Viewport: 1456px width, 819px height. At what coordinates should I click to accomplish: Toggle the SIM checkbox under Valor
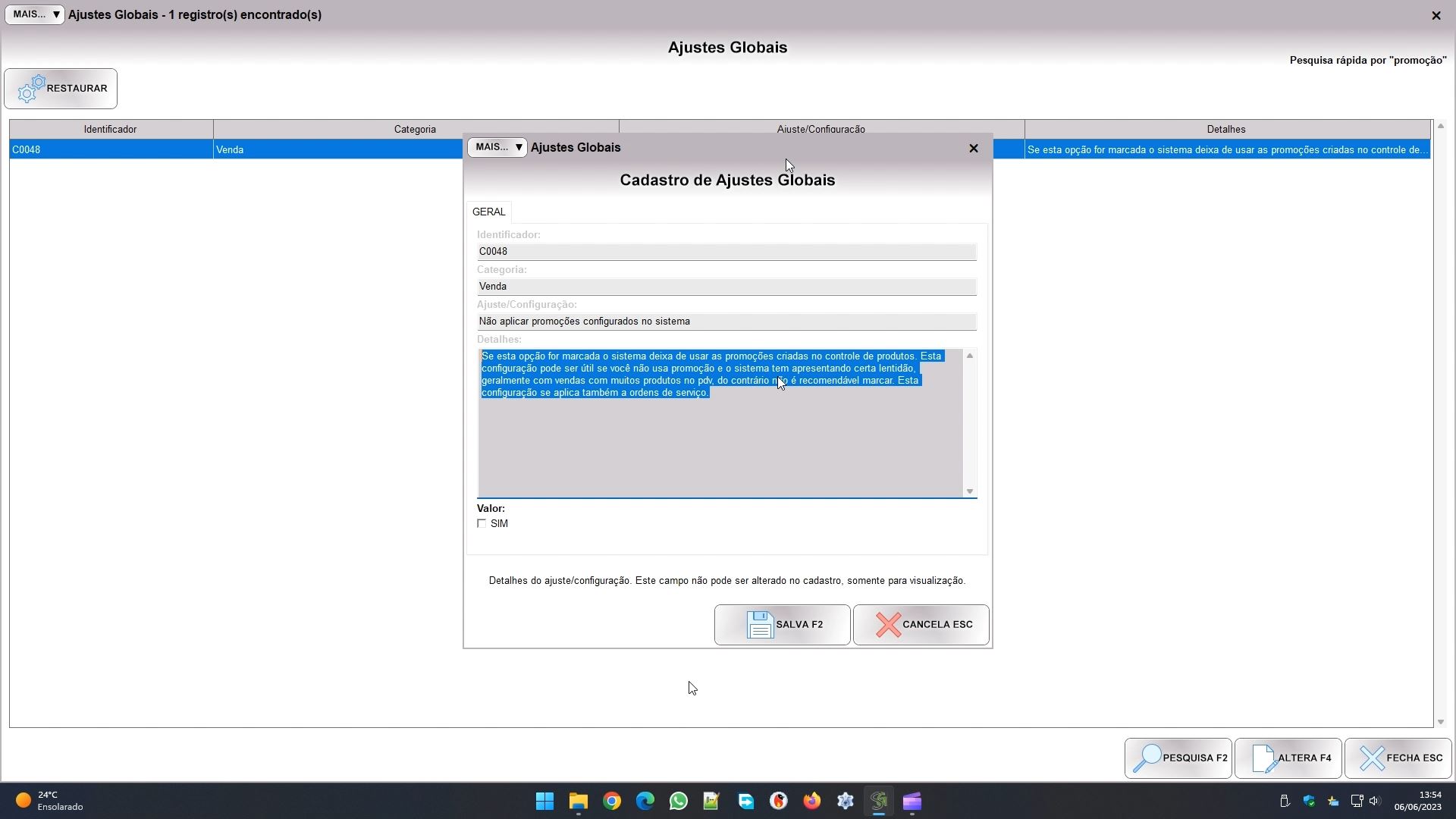pos(482,523)
